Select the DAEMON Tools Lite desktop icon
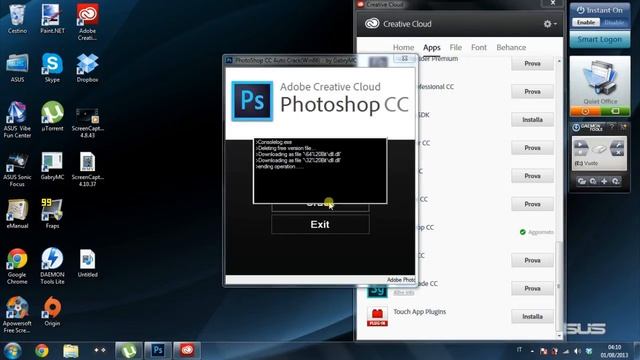Image resolution: width=640 pixels, height=360 pixels. pos(52,266)
